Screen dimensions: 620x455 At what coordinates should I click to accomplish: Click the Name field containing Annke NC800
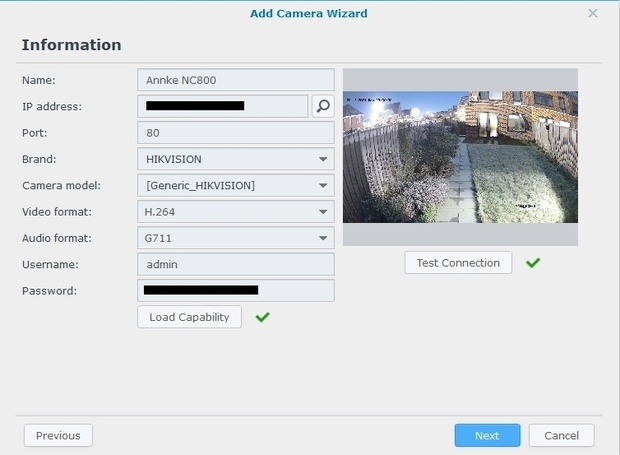[235, 80]
